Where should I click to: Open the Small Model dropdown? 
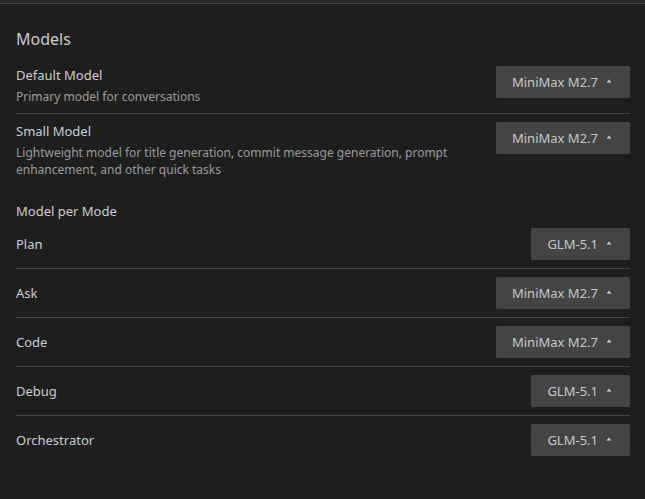[x=562, y=138]
